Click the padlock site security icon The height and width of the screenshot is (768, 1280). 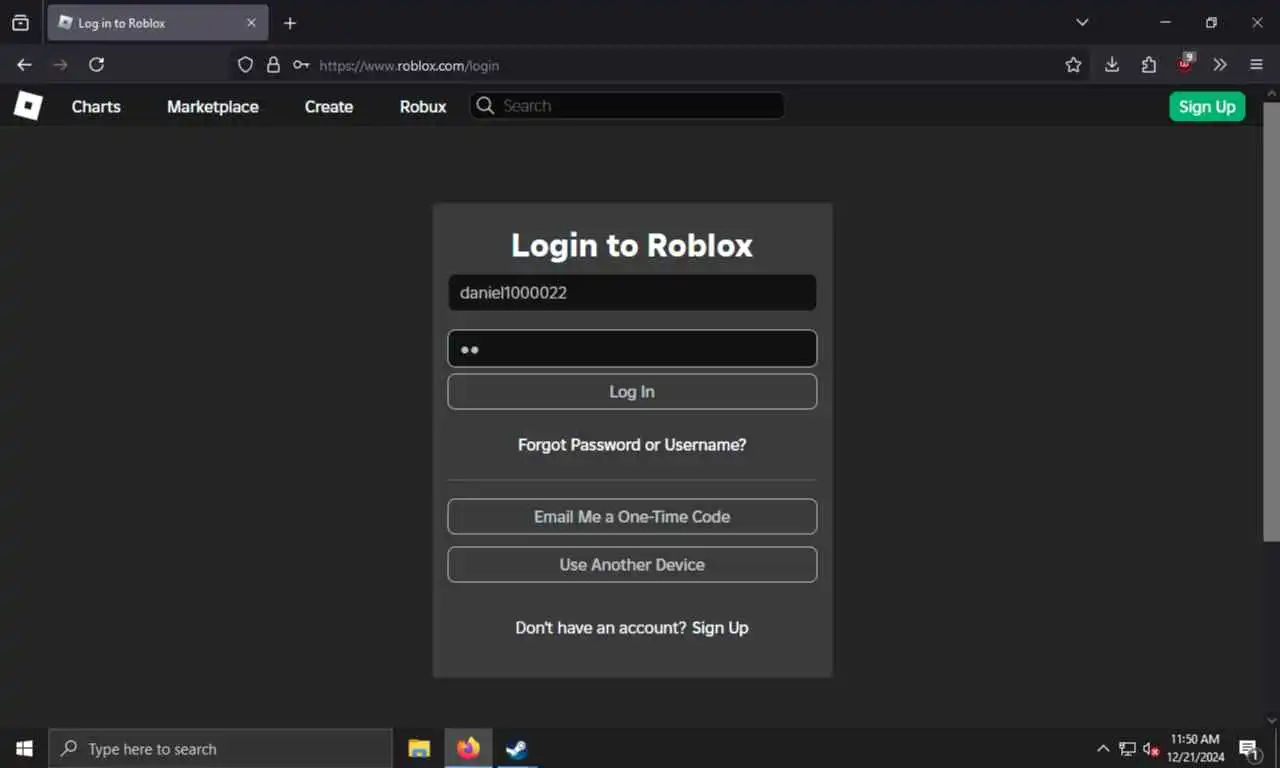[x=273, y=65]
